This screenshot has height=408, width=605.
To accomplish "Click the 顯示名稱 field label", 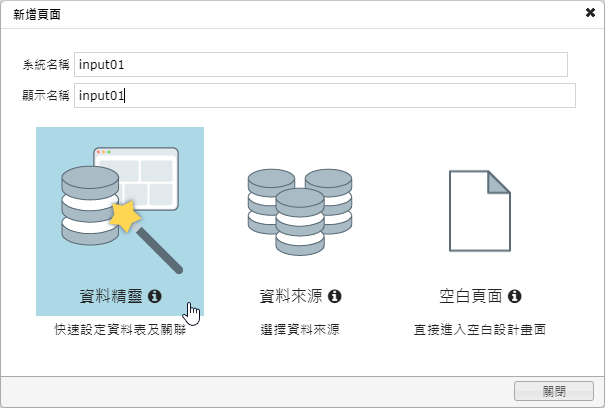I will tap(46, 96).
